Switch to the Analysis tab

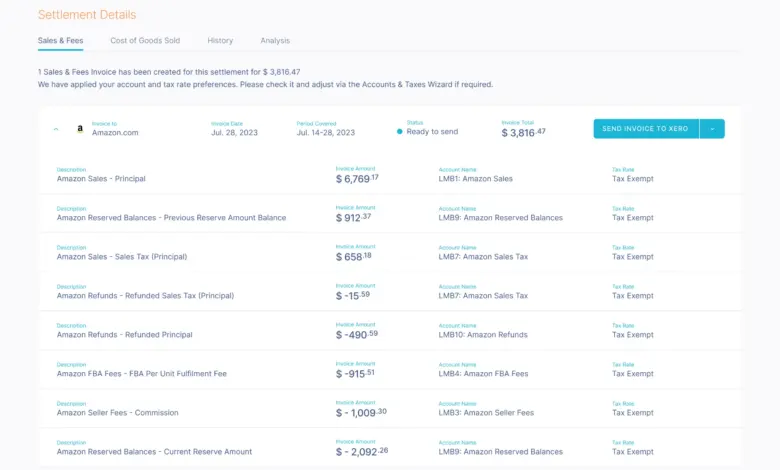(275, 41)
